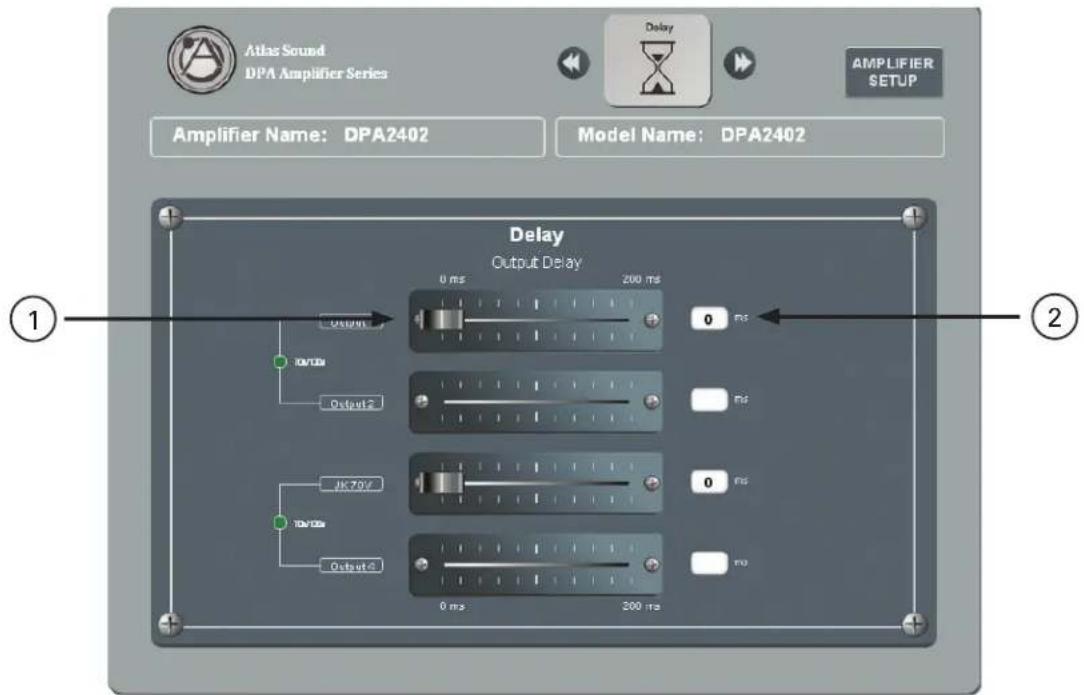Image resolution: width=1084 pixels, height=695 pixels.
Task: Click the JK70V channel label
Action: point(351,485)
